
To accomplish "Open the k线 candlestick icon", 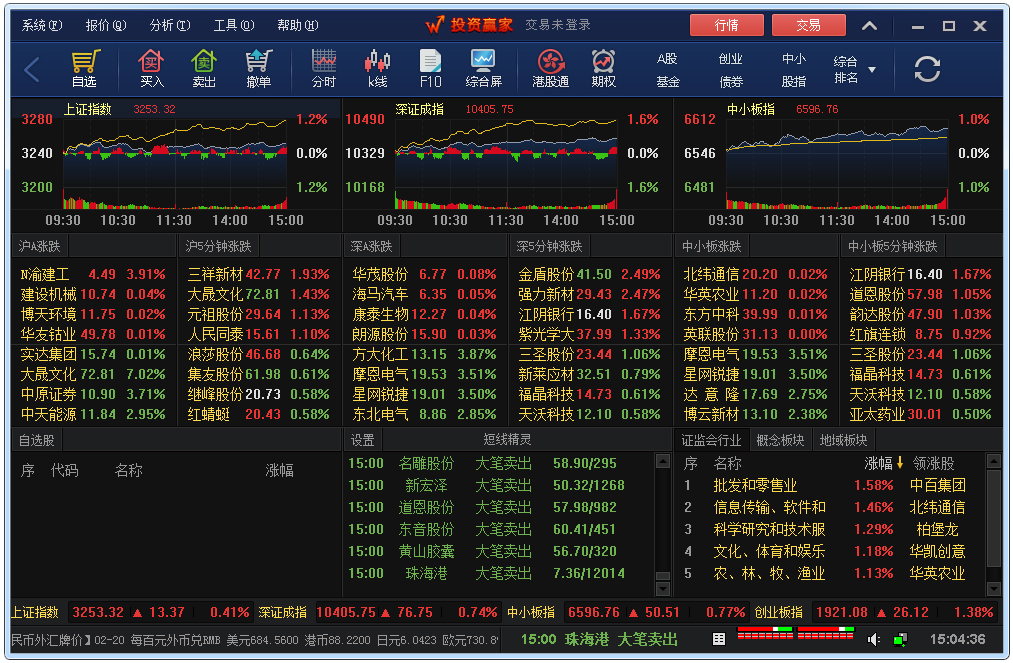I will click(x=377, y=68).
